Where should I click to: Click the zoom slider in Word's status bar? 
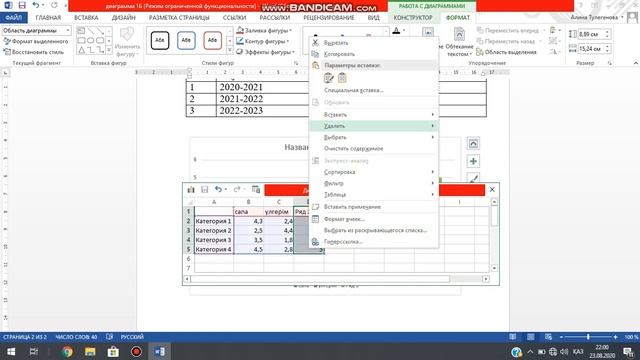tap(588, 337)
